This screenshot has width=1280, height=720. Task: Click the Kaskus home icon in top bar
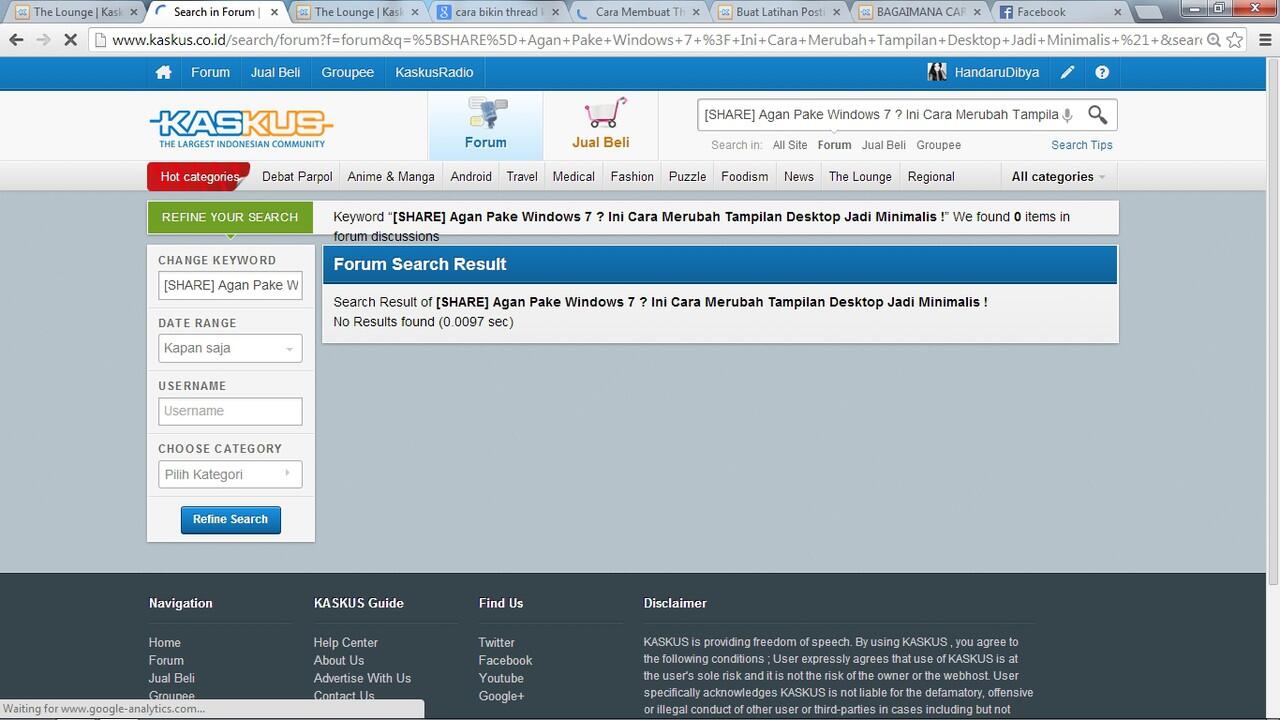pyautogui.click(x=163, y=73)
